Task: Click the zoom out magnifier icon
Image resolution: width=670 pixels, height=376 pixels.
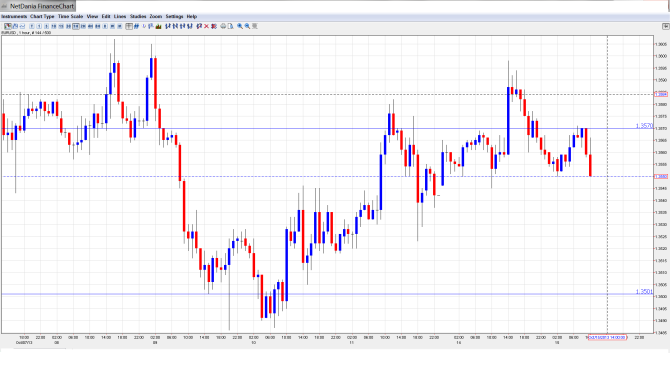Action: pos(247,26)
